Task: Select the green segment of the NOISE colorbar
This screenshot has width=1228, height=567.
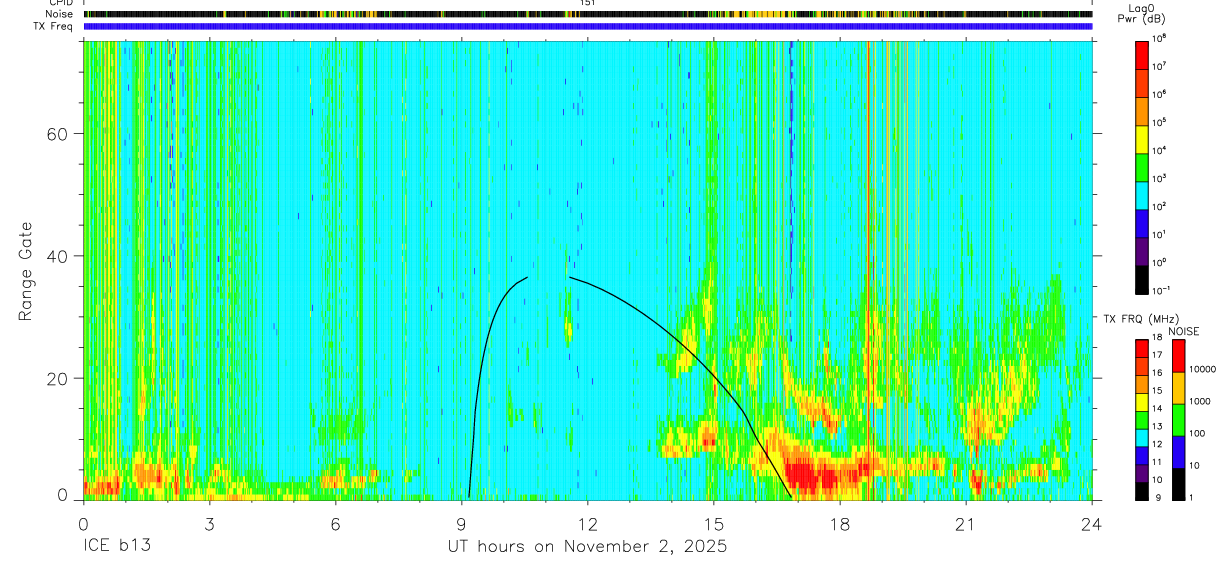Action: click(1178, 420)
